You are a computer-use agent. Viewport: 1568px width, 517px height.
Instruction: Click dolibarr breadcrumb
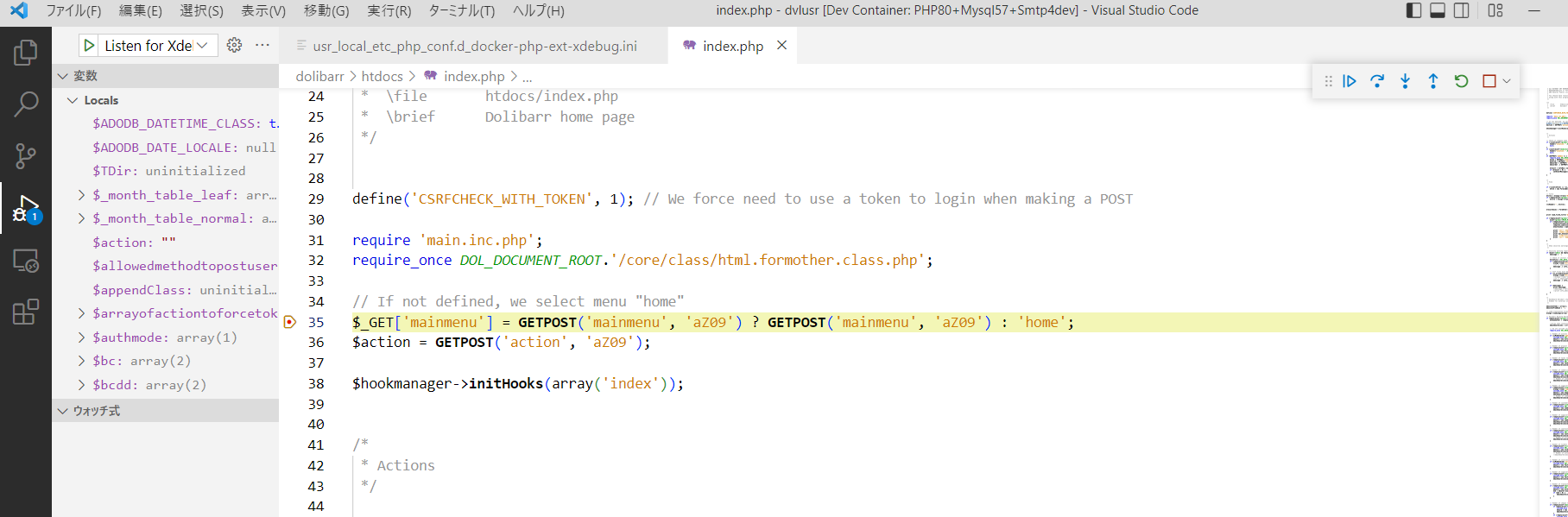(319, 77)
